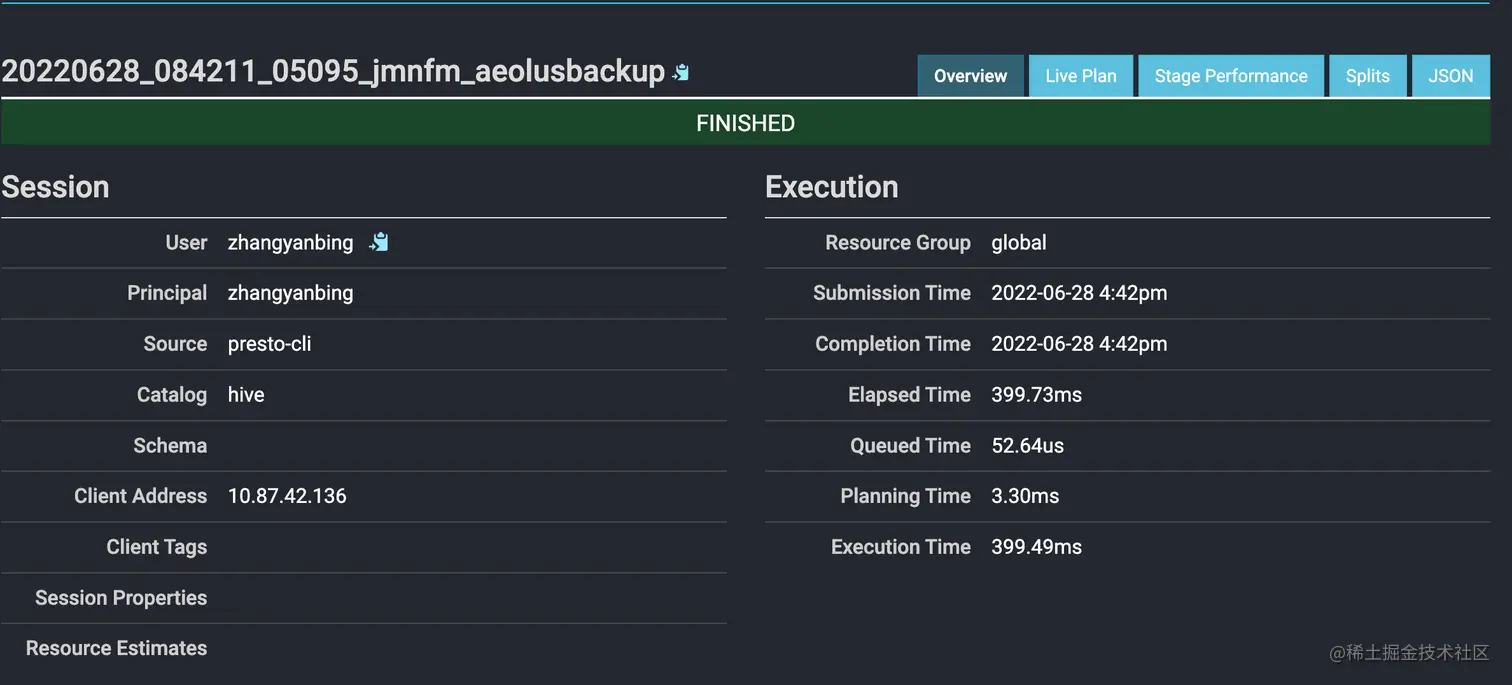Click the Completion Time value
1512x685 pixels.
pyautogui.click(x=1078, y=344)
